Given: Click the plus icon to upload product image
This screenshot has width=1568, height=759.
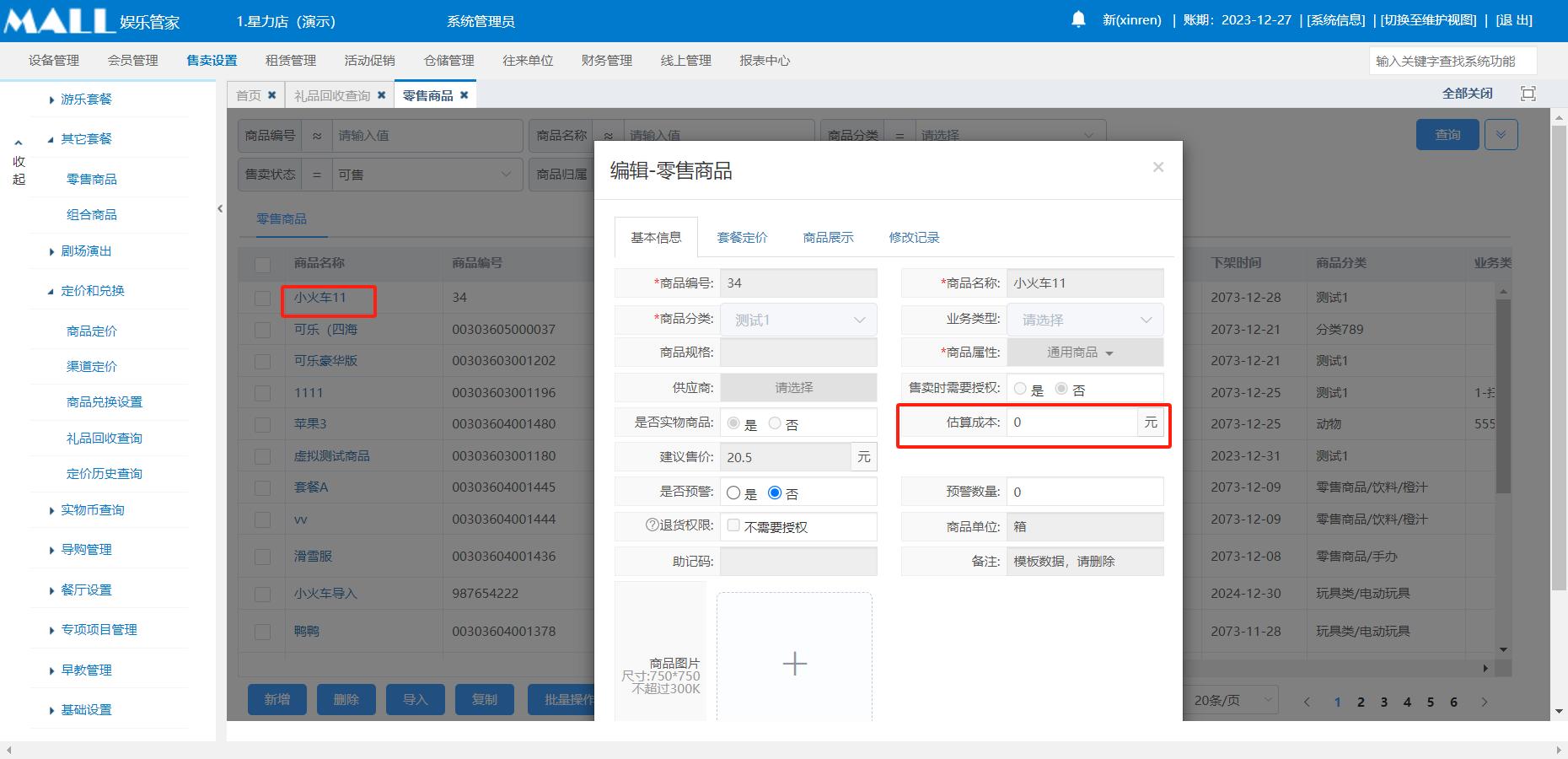Looking at the screenshot, I should click(x=794, y=664).
